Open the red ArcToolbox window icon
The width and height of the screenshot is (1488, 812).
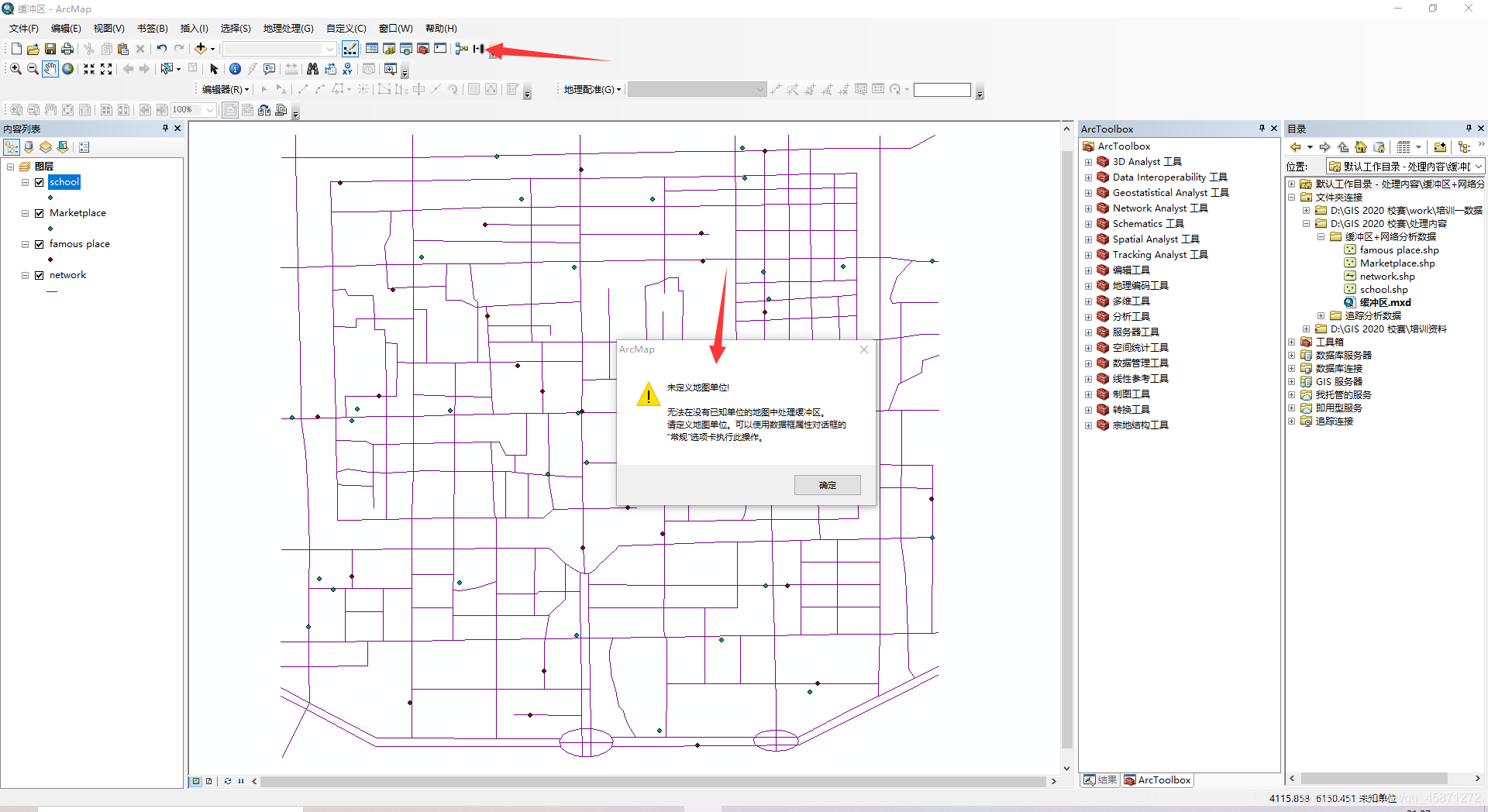point(423,49)
